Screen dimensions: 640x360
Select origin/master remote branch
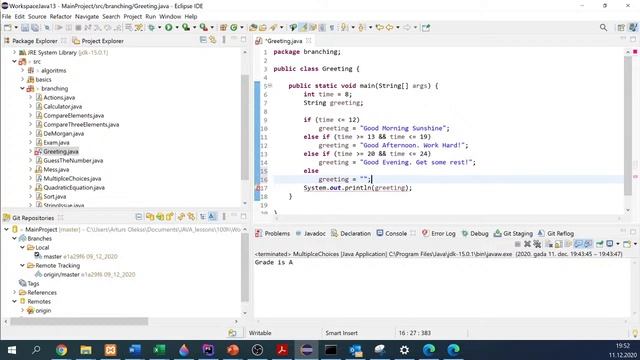pyautogui.click(x=61, y=274)
